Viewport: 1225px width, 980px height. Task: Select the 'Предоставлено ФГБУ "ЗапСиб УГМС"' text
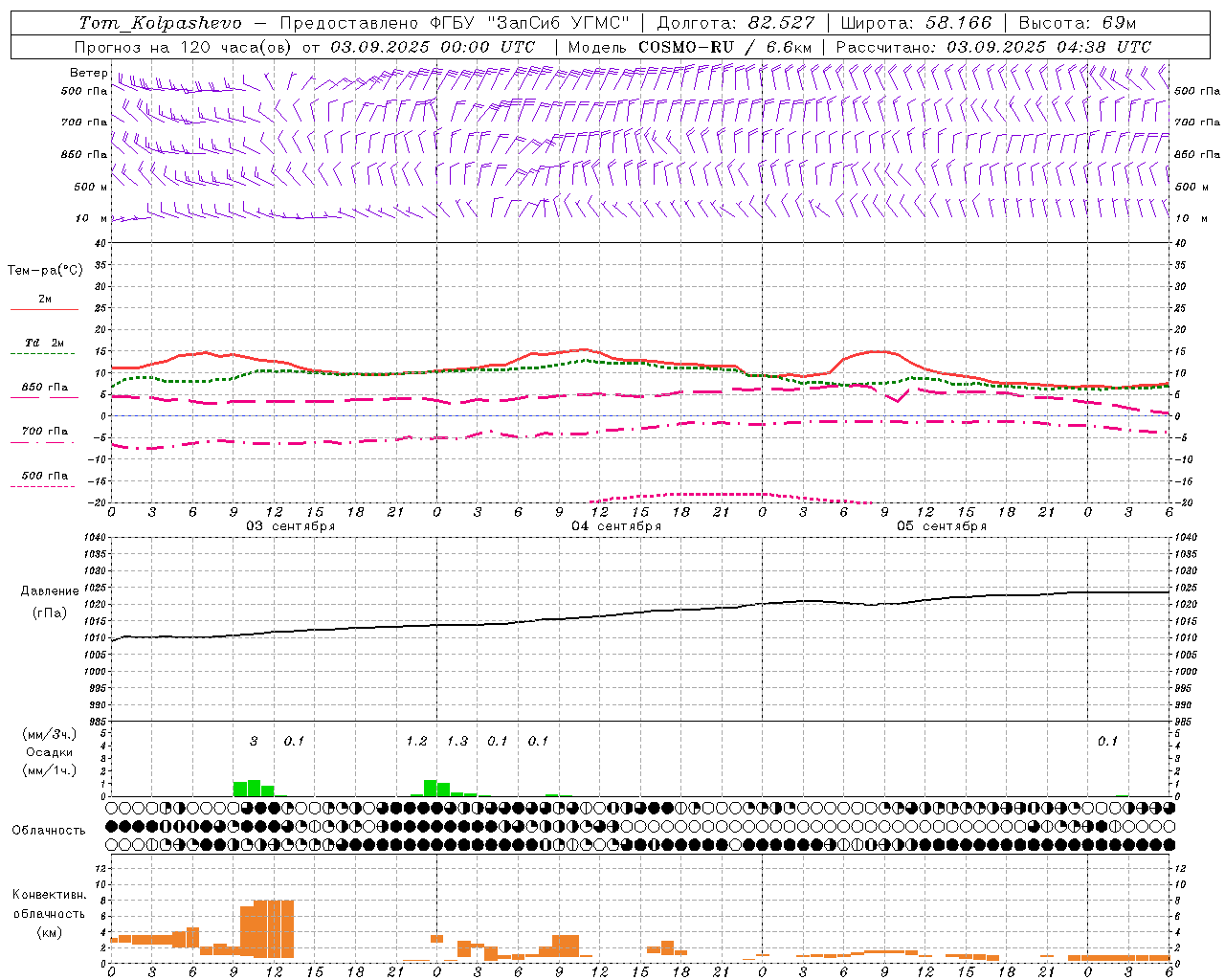[455, 23]
